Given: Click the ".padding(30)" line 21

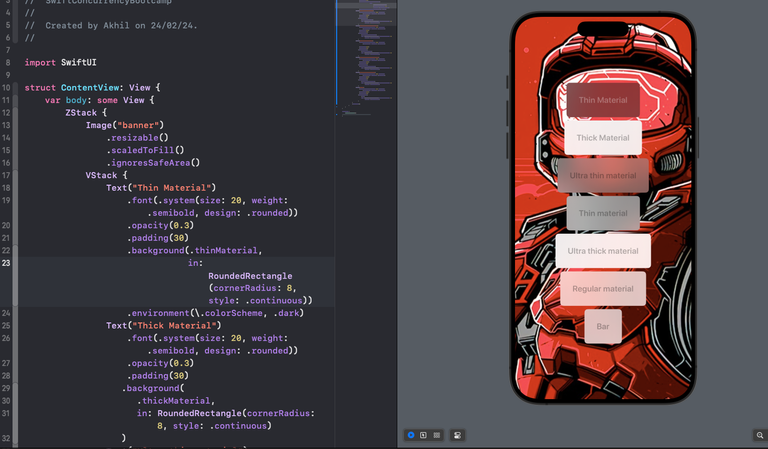Looking at the screenshot, I should 158,238.
